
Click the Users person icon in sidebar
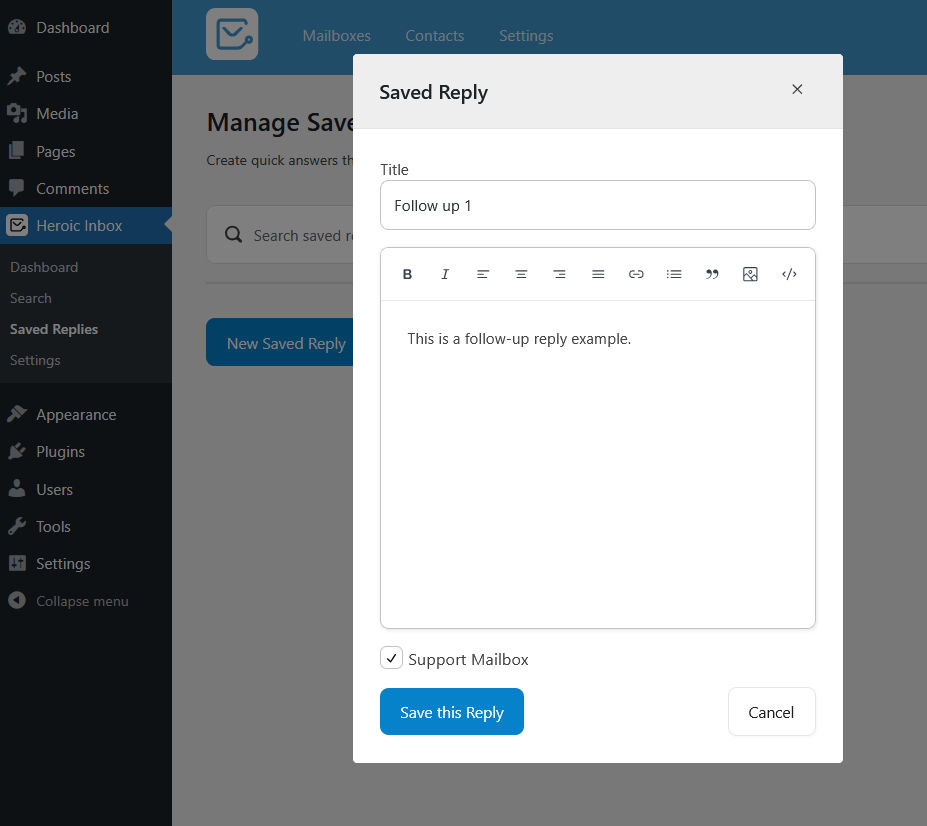tap(17, 488)
